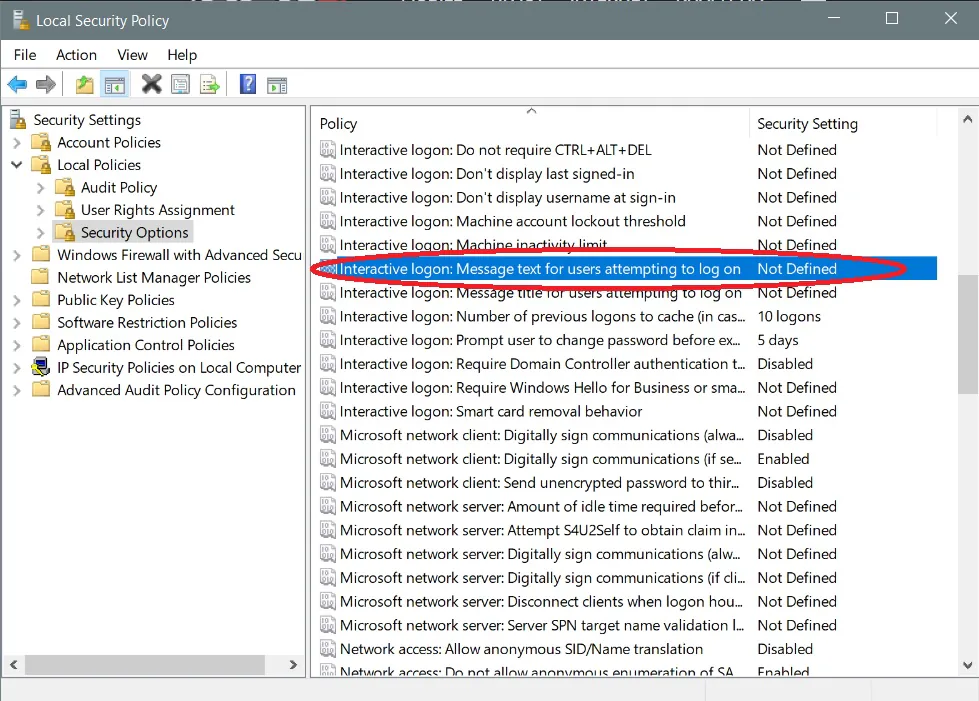Open the File menu
Viewport: 979px width, 701px height.
click(25, 55)
